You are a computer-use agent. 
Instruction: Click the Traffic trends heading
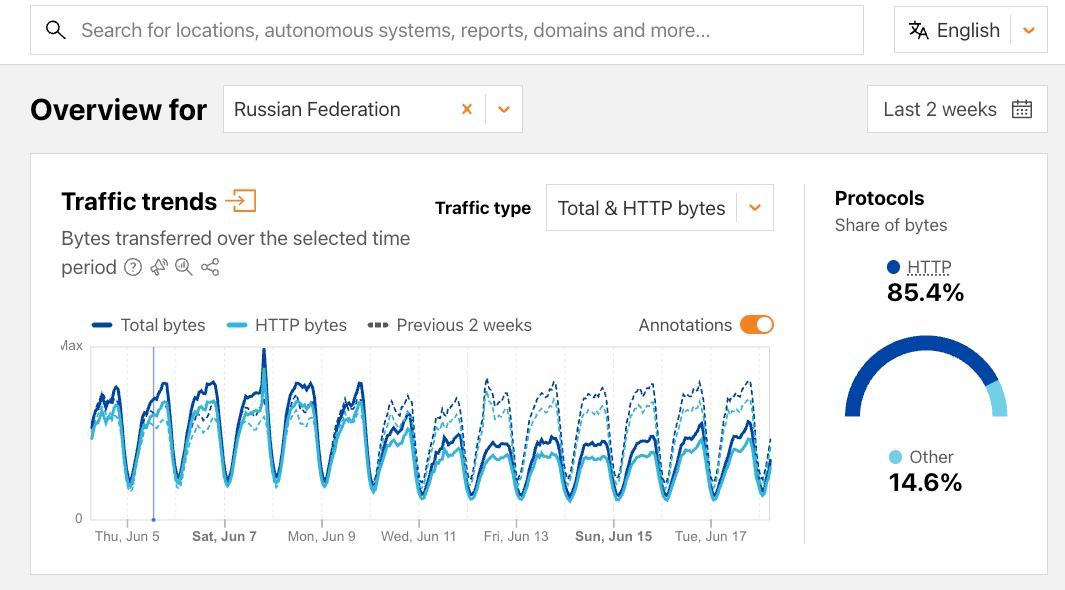139,202
